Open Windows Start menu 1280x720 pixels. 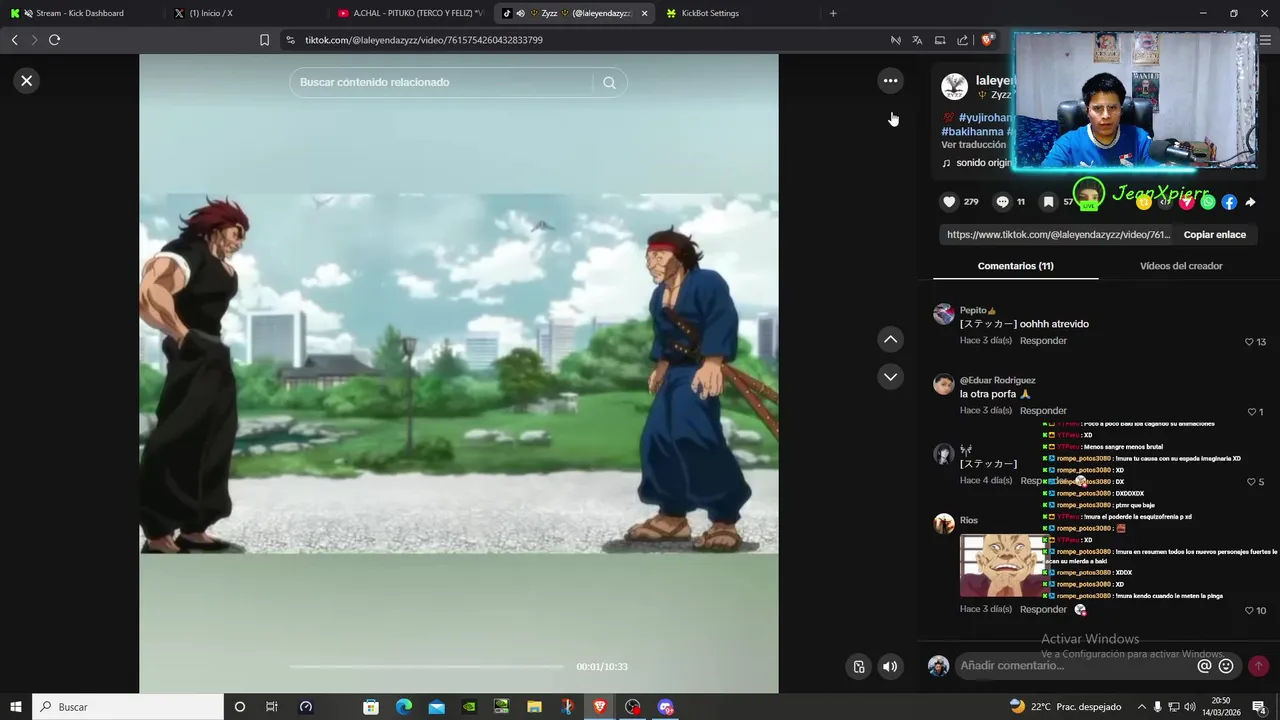coord(15,707)
